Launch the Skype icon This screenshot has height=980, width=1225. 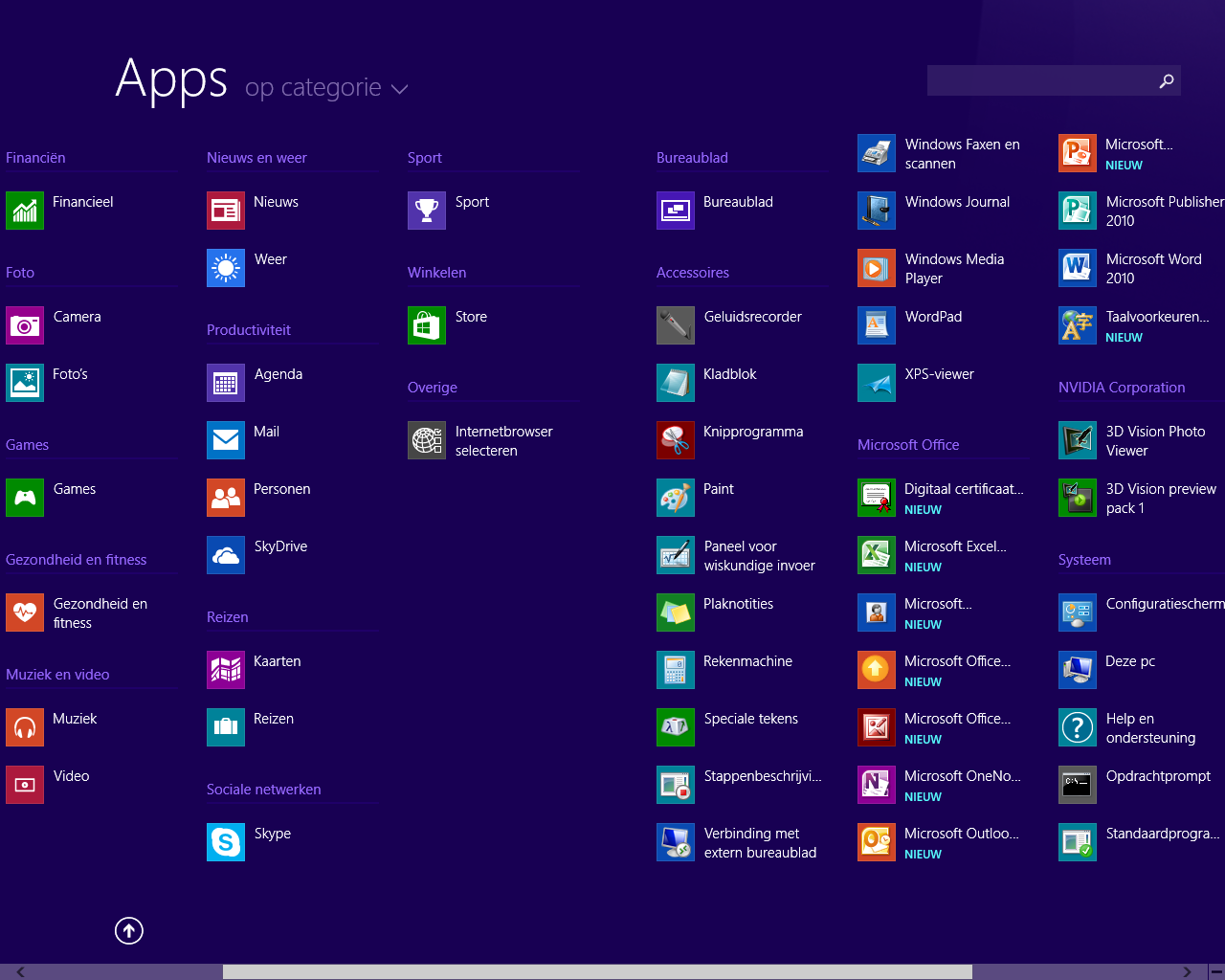pos(226,842)
